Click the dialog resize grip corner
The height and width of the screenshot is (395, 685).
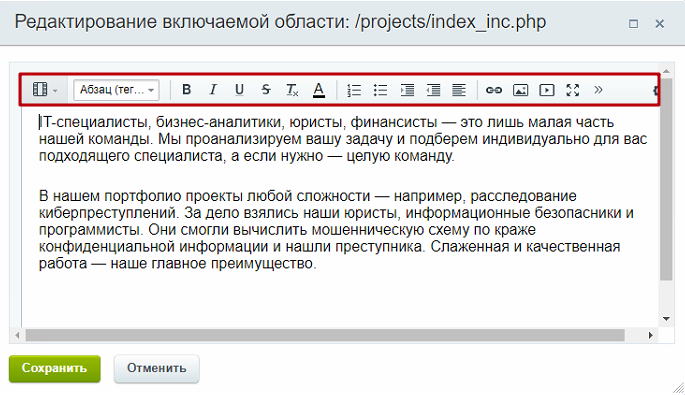tap(678, 388)
